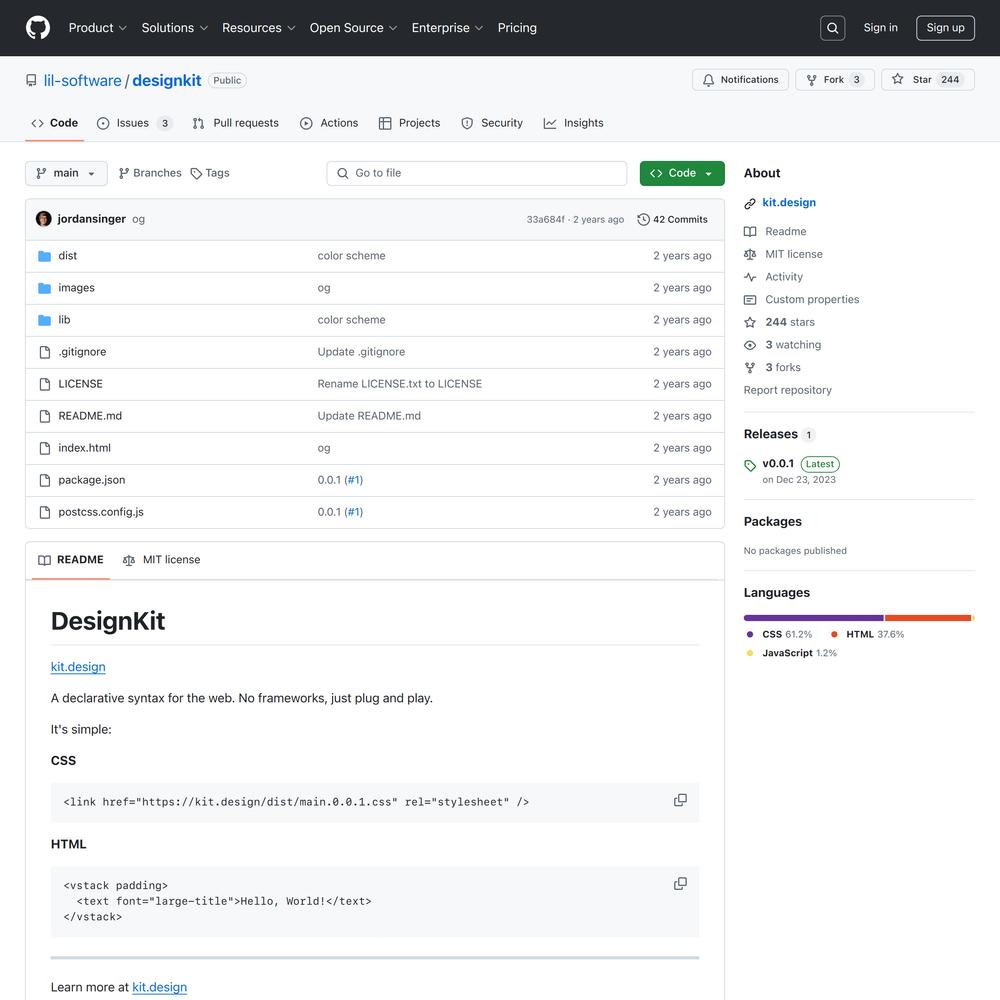Click the README.md file icon

[x=45, y=416]
